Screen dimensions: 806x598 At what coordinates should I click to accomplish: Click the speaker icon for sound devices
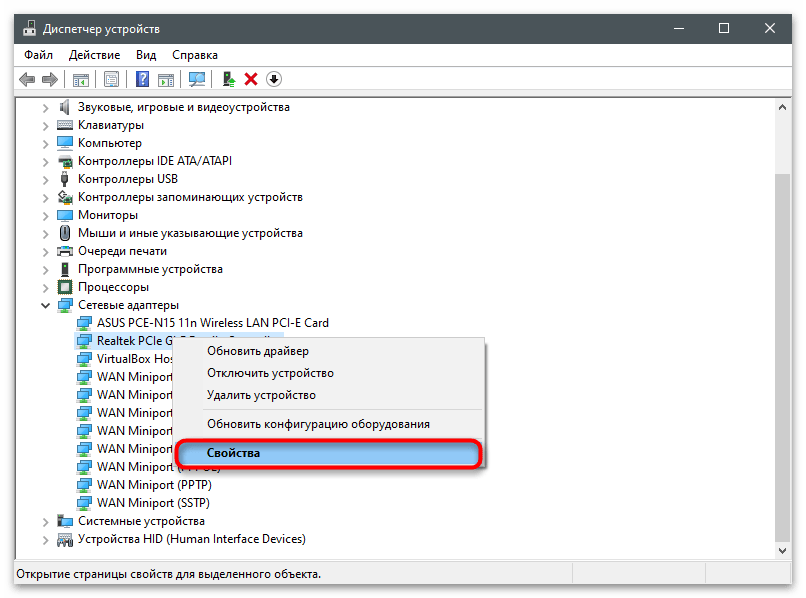click(x=64, y=107)
